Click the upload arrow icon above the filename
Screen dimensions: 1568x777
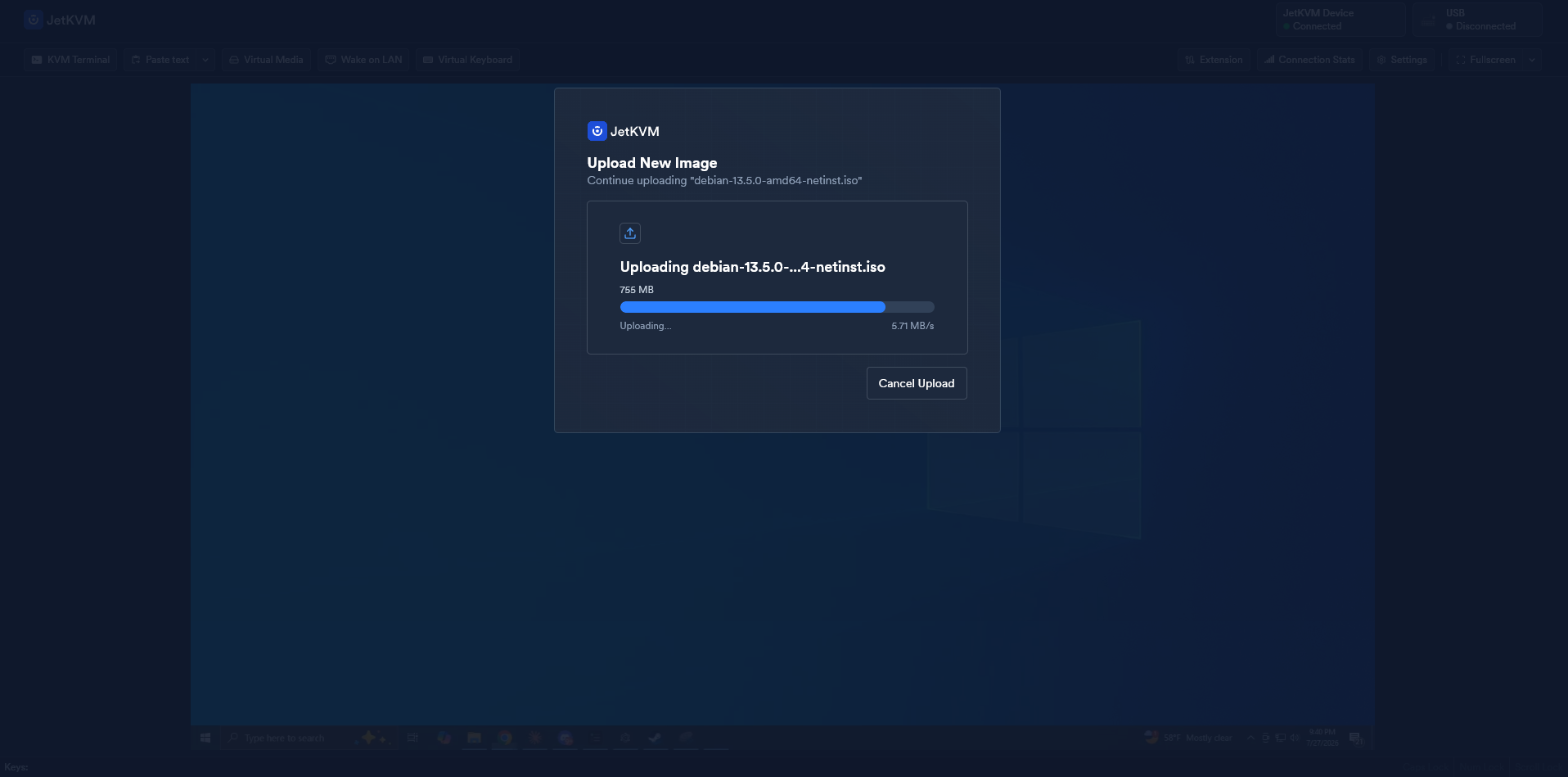630,233
